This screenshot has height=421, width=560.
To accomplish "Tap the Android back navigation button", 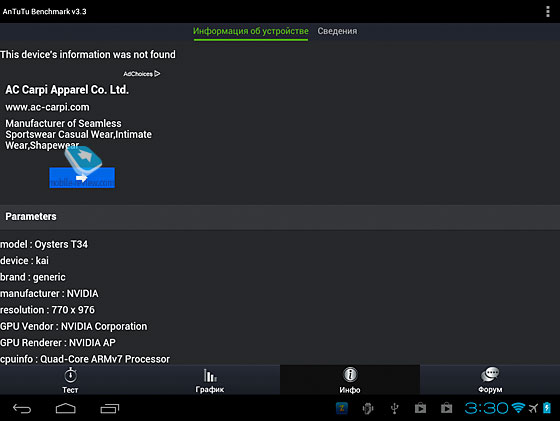I will coord(22,408).
